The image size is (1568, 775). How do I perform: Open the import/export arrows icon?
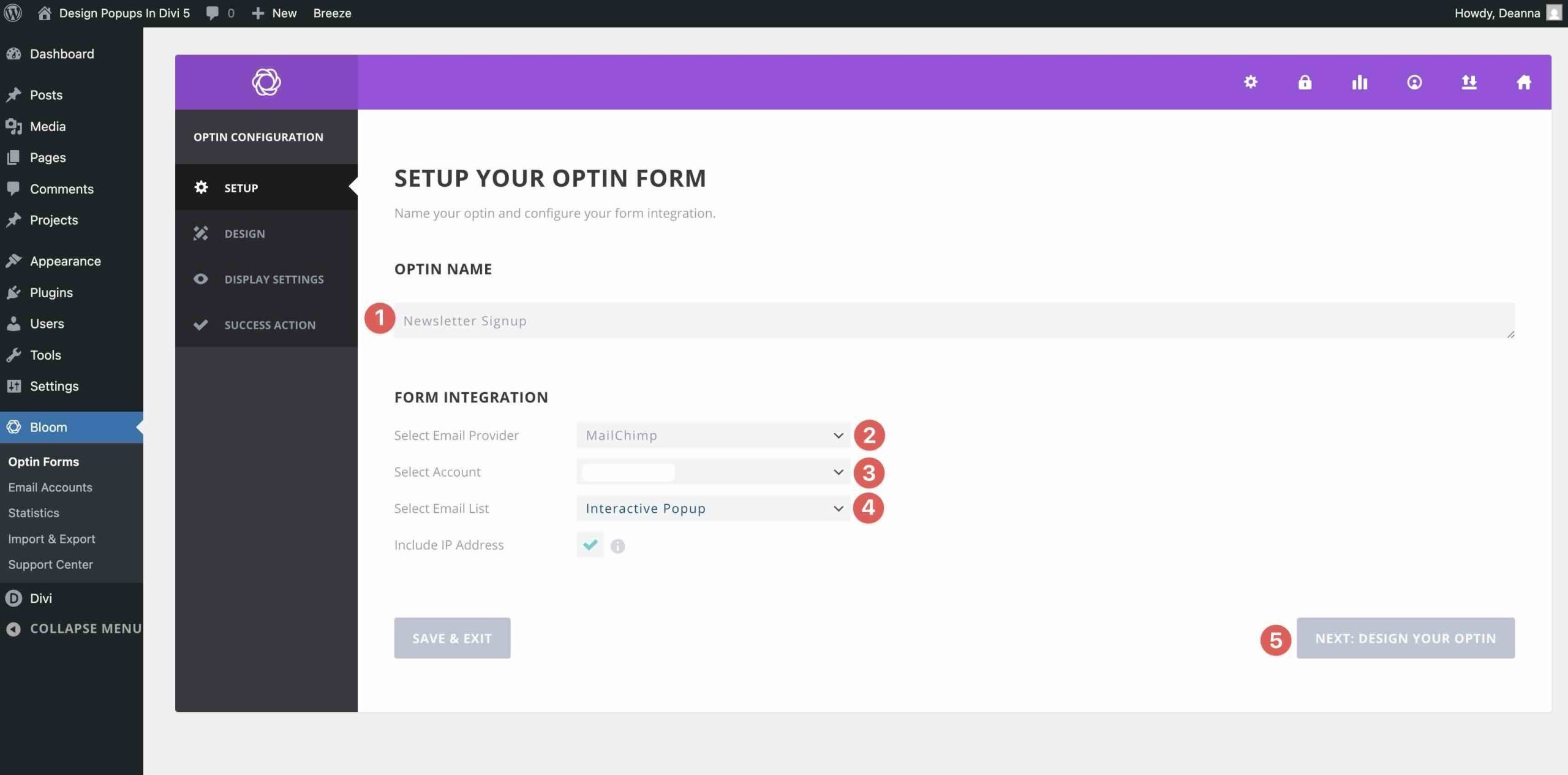click(x=1469, y=81)
